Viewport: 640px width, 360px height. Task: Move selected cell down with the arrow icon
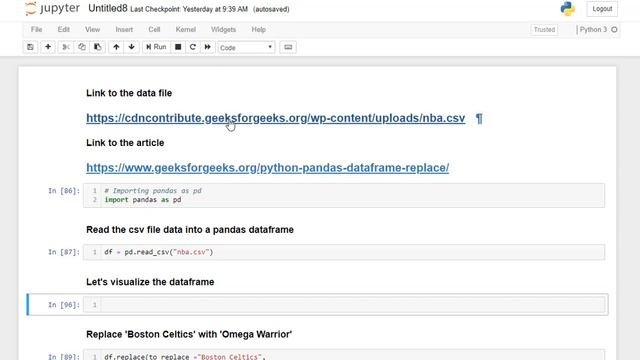(x=131, y=47)
